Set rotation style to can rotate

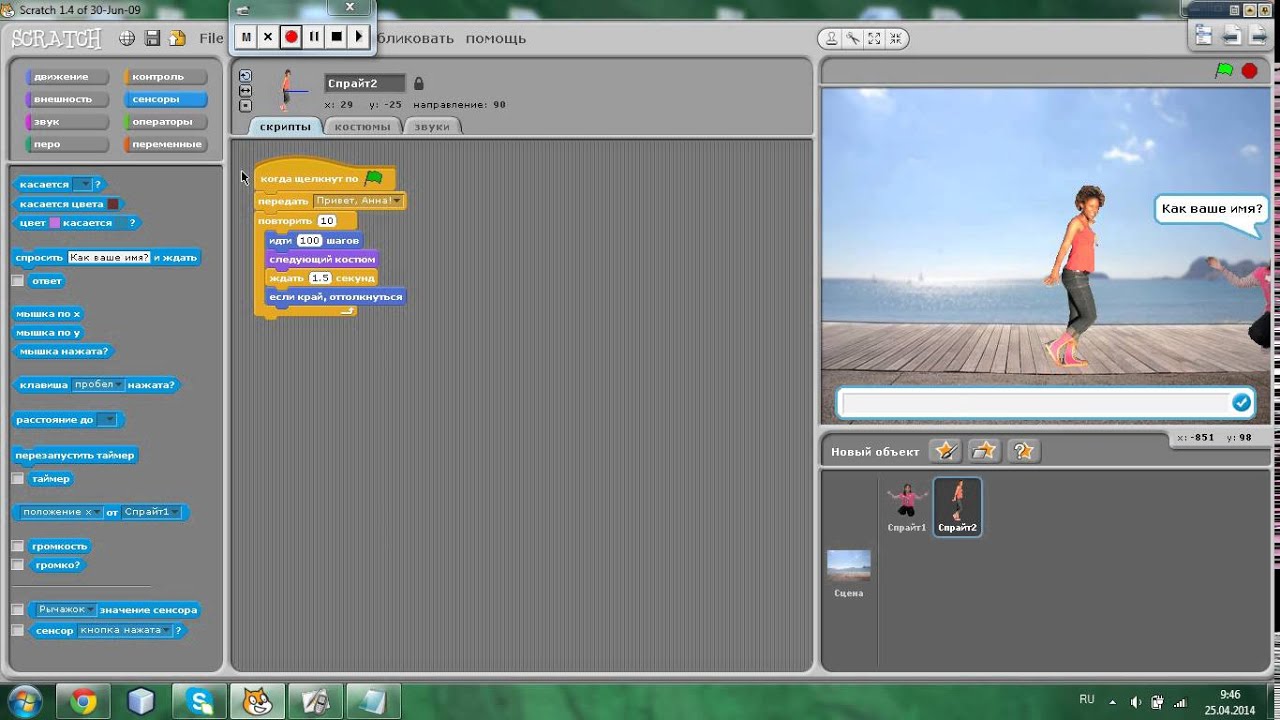pos(245,76)
